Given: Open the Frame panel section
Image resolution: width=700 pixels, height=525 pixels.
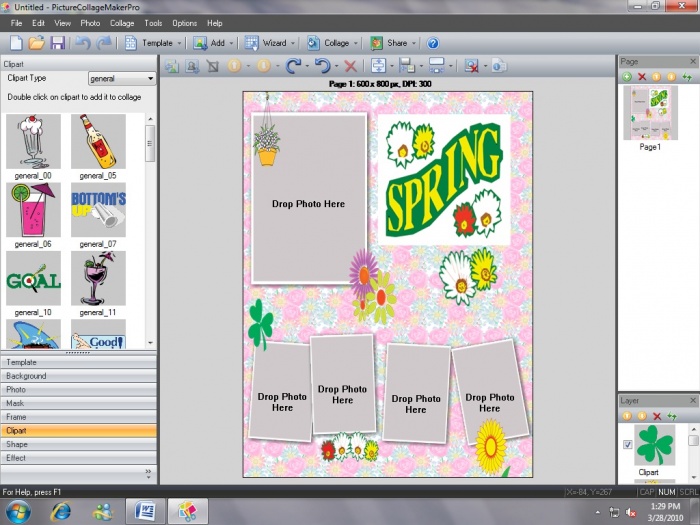Looking at the screenshot, I should point(78,417).
